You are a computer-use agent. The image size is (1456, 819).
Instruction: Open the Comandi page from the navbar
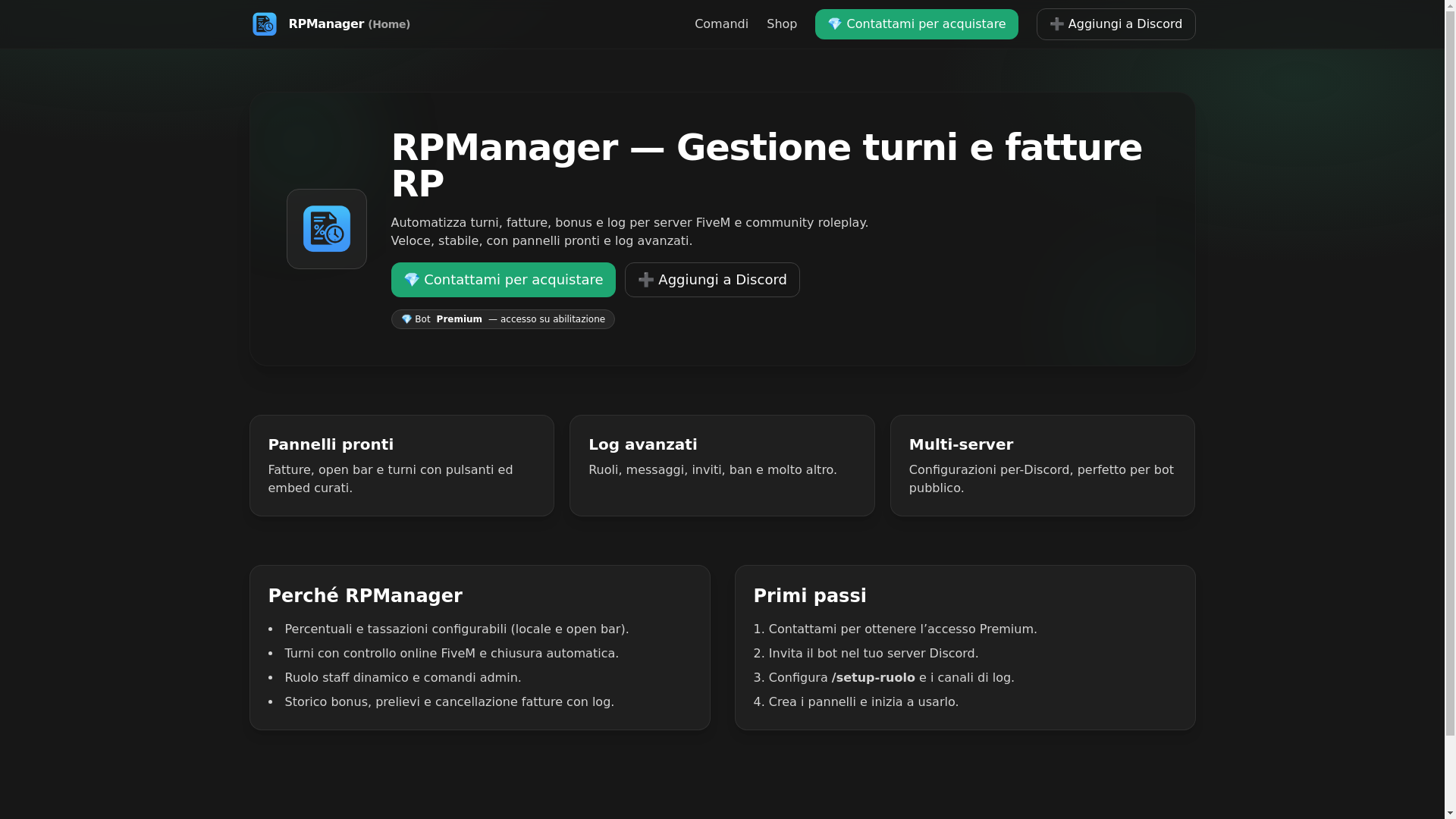721,24
